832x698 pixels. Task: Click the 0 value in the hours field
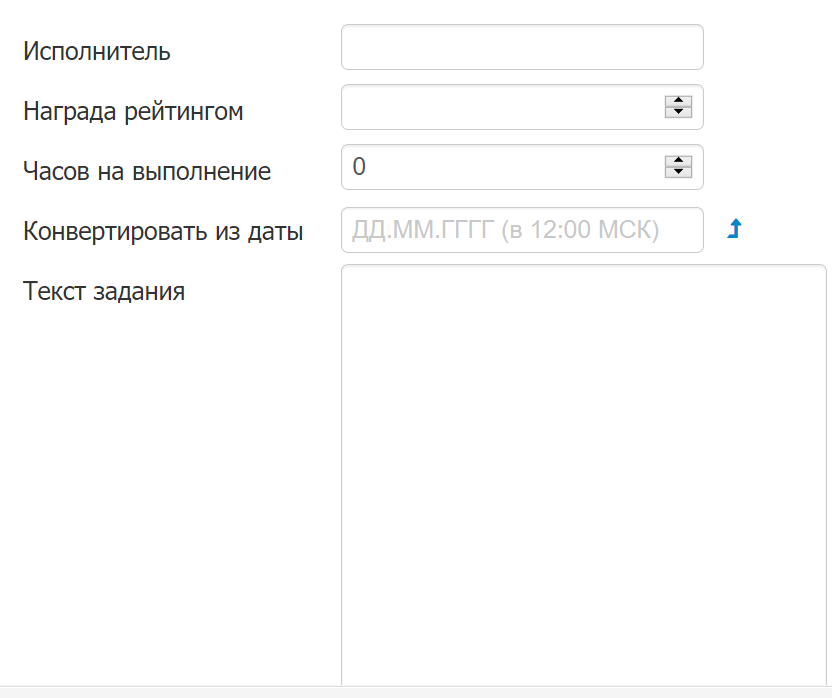359,167
